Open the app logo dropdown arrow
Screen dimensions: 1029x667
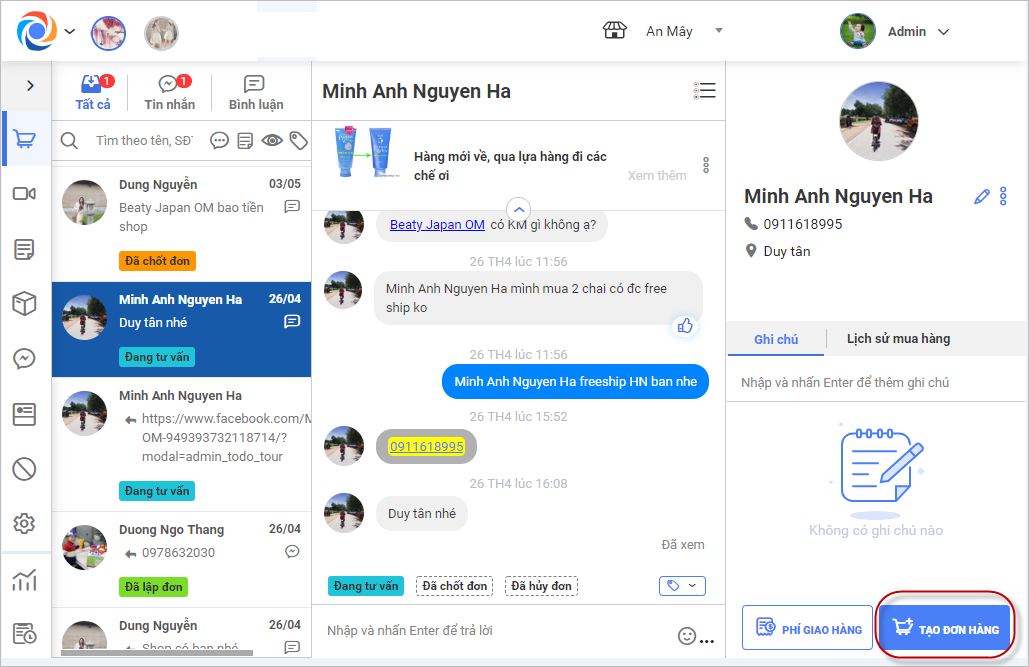(x=70, y=32)
